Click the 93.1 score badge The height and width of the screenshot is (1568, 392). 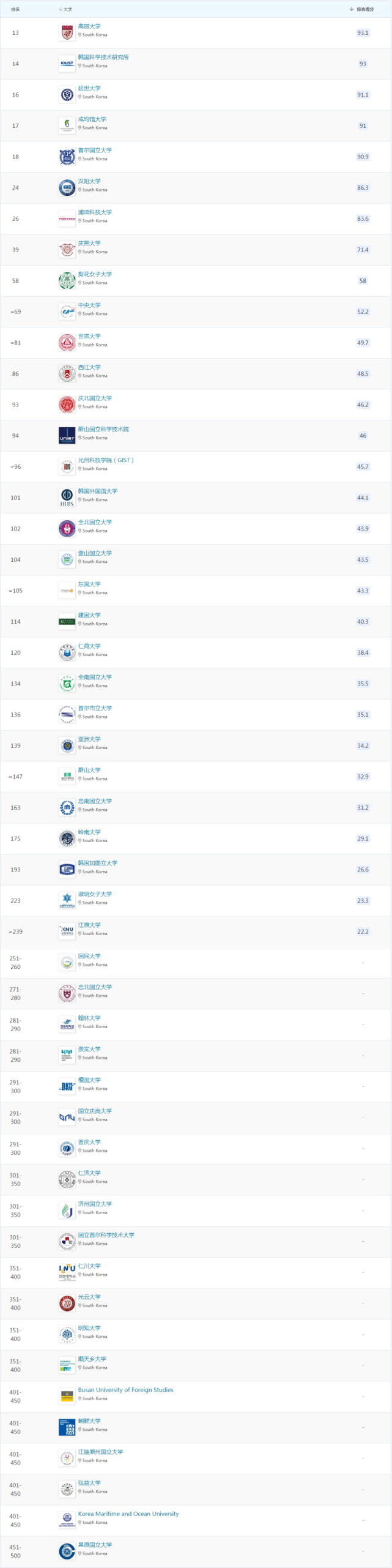pyautogui.click(x=363, y=33)
